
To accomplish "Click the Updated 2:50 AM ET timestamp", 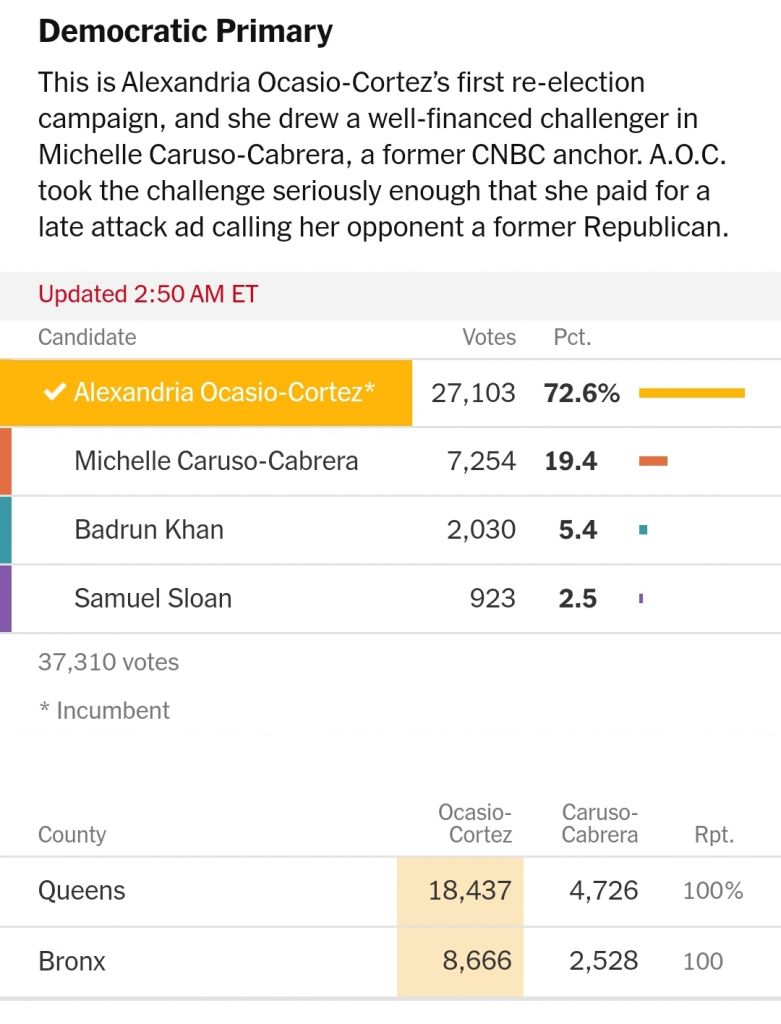I will point(148,294).
